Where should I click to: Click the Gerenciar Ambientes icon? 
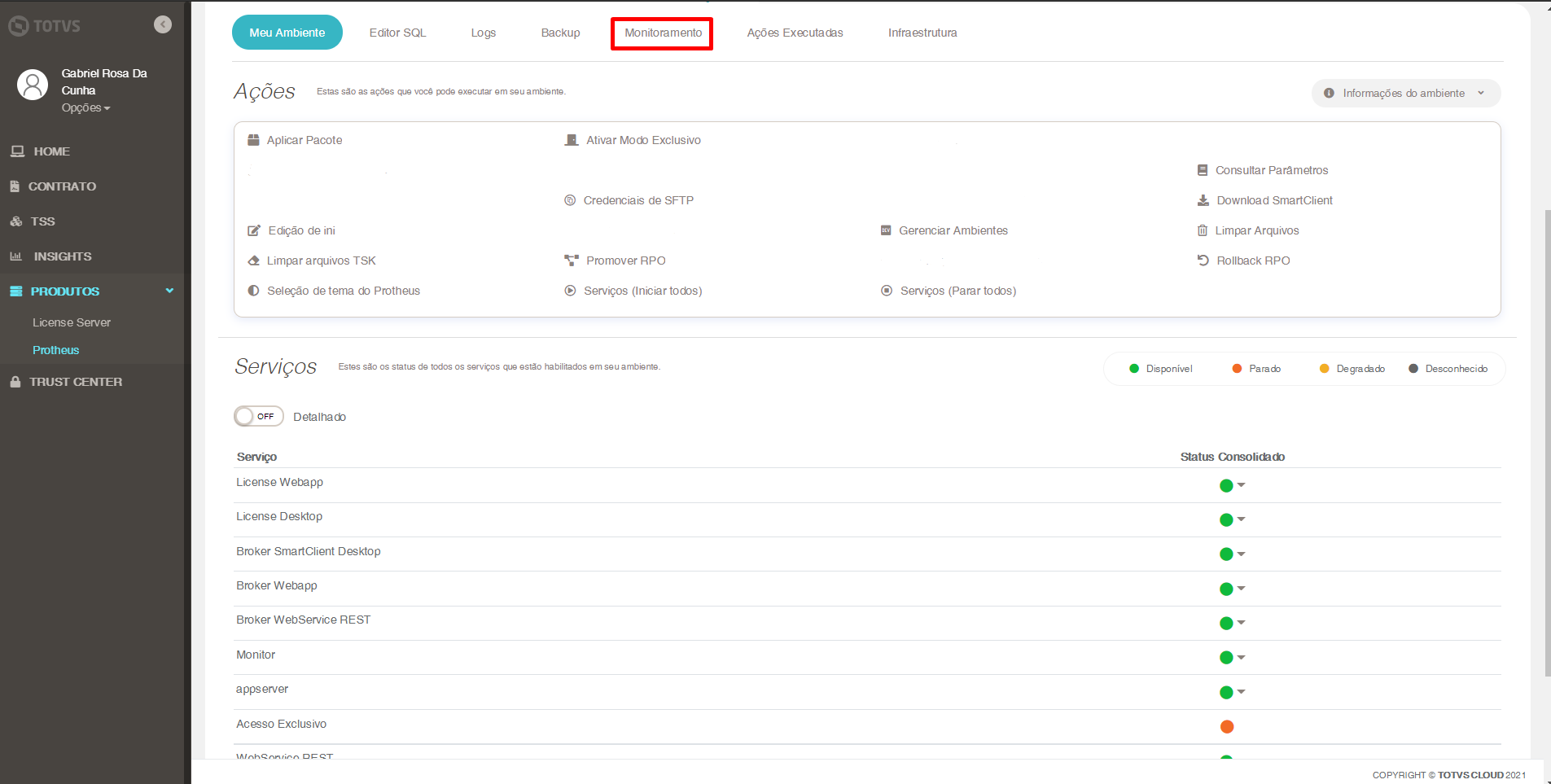(x=886, y=230)
